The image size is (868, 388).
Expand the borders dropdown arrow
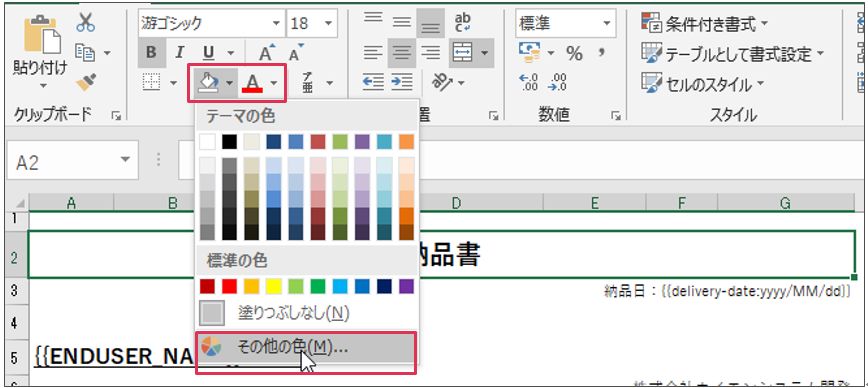(173, 84)
